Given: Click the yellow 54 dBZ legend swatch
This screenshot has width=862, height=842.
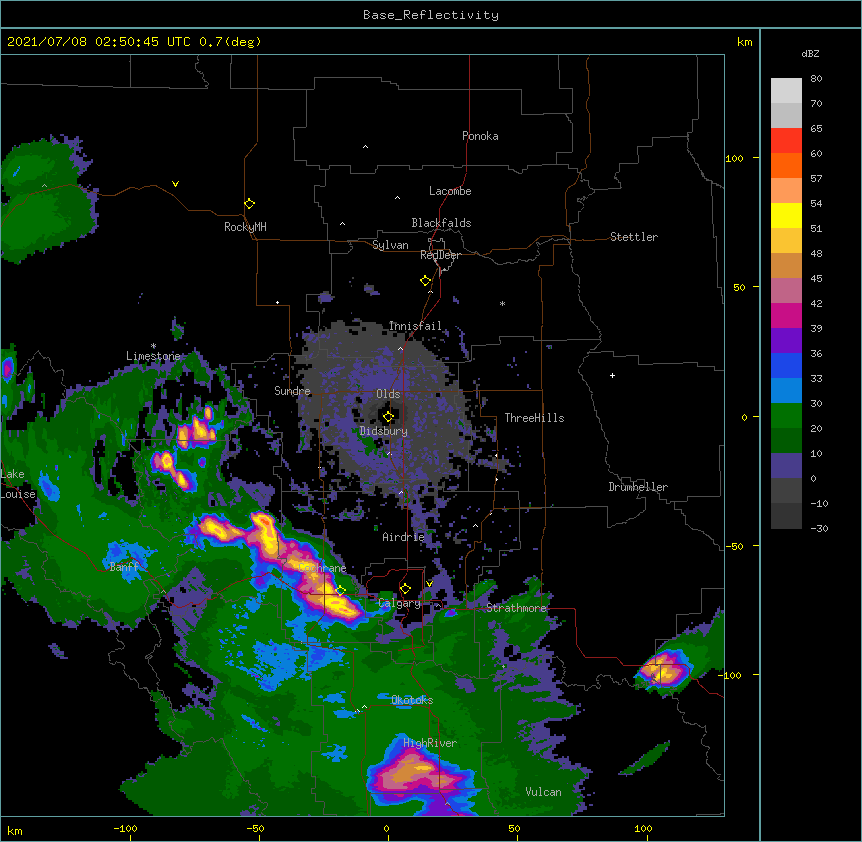Looking at the screenshot, I should coord(786,215).
